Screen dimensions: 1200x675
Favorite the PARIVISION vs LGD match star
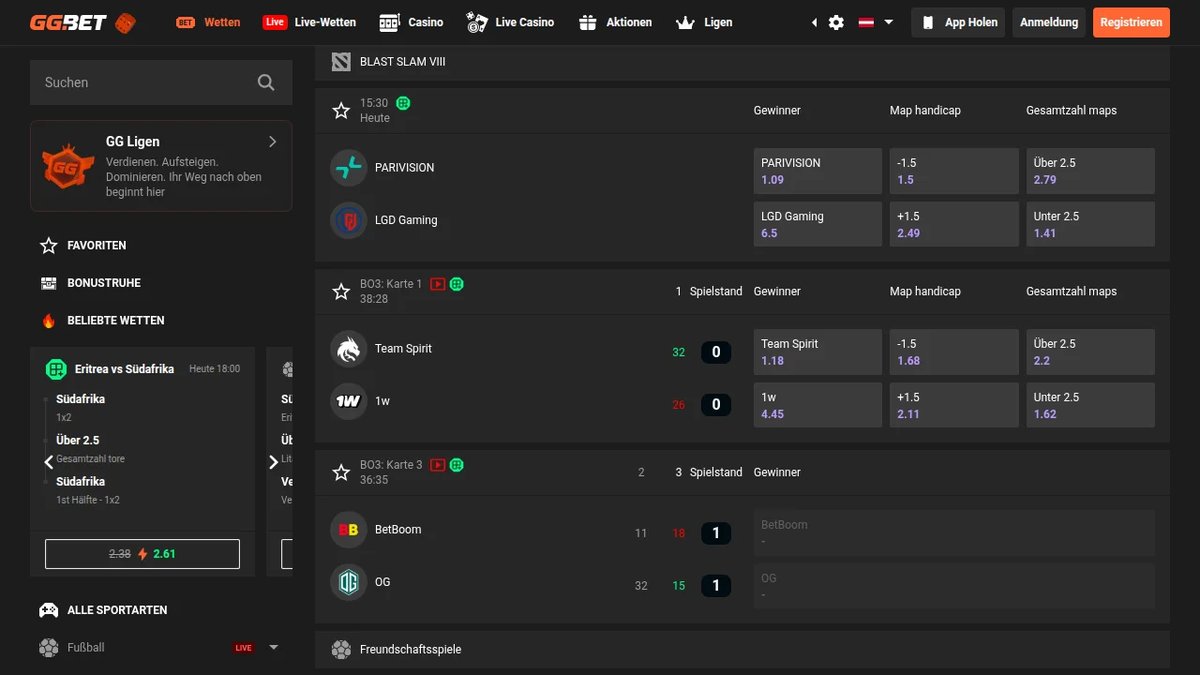click(341, 110)
